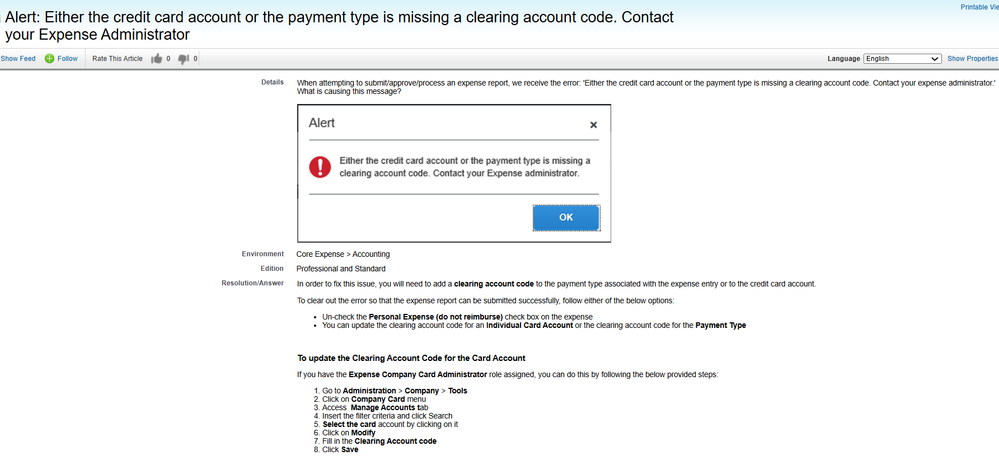999x456 pixels.
Task: Click the Alert heading in the dialog
Action: [x=322, y=123]
